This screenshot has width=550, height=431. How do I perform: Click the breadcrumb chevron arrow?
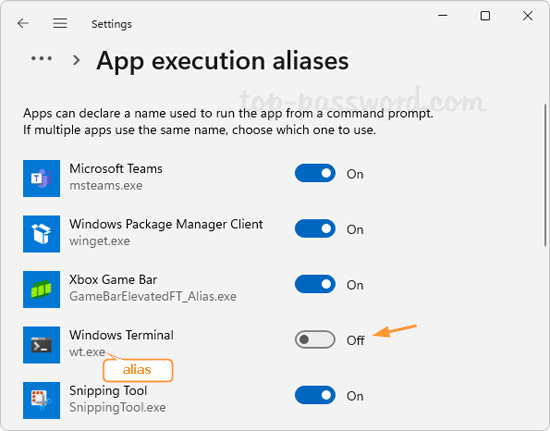pyautogui.click(x=76, y=60)
